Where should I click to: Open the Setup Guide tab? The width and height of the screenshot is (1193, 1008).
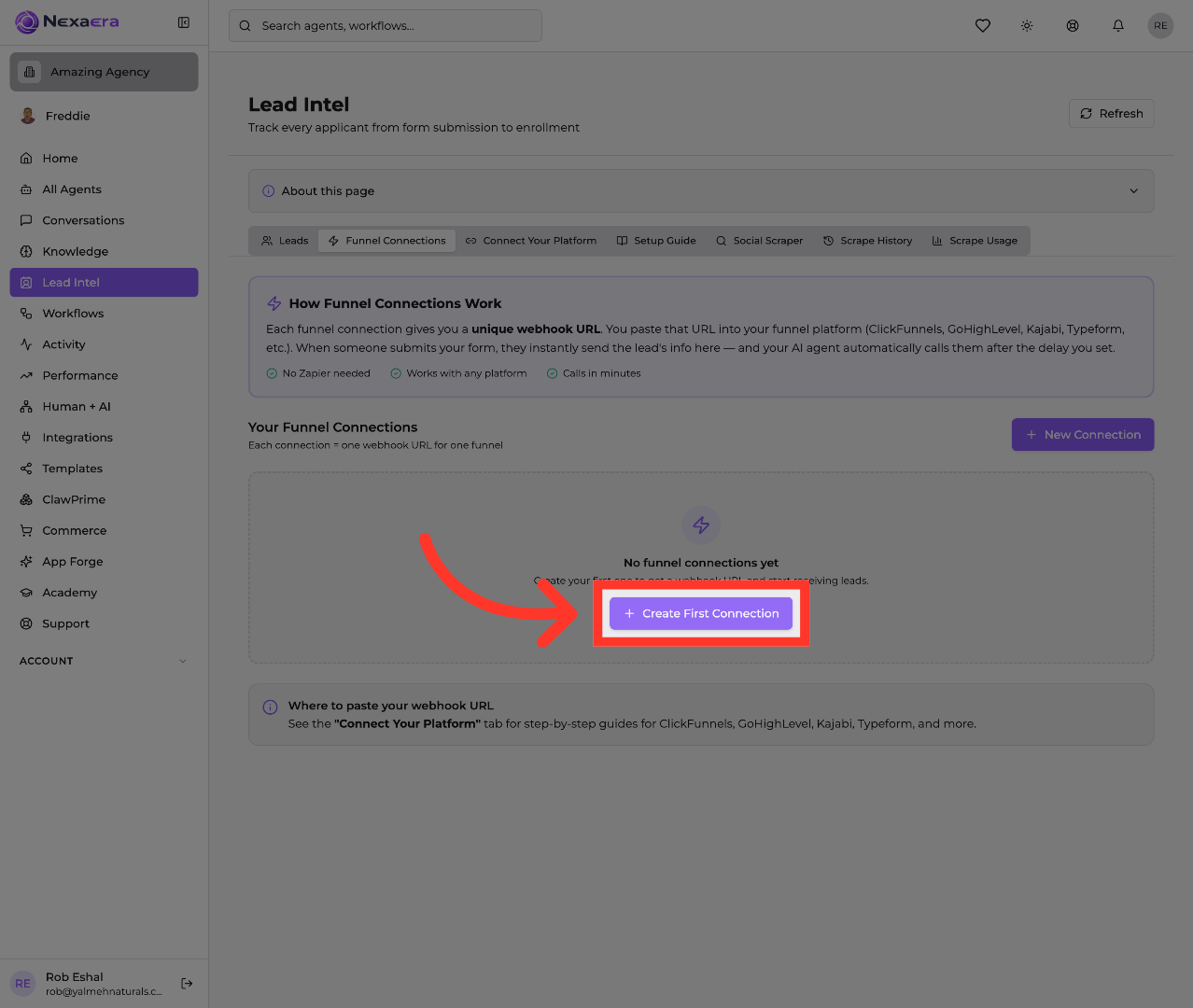(656, 241)
